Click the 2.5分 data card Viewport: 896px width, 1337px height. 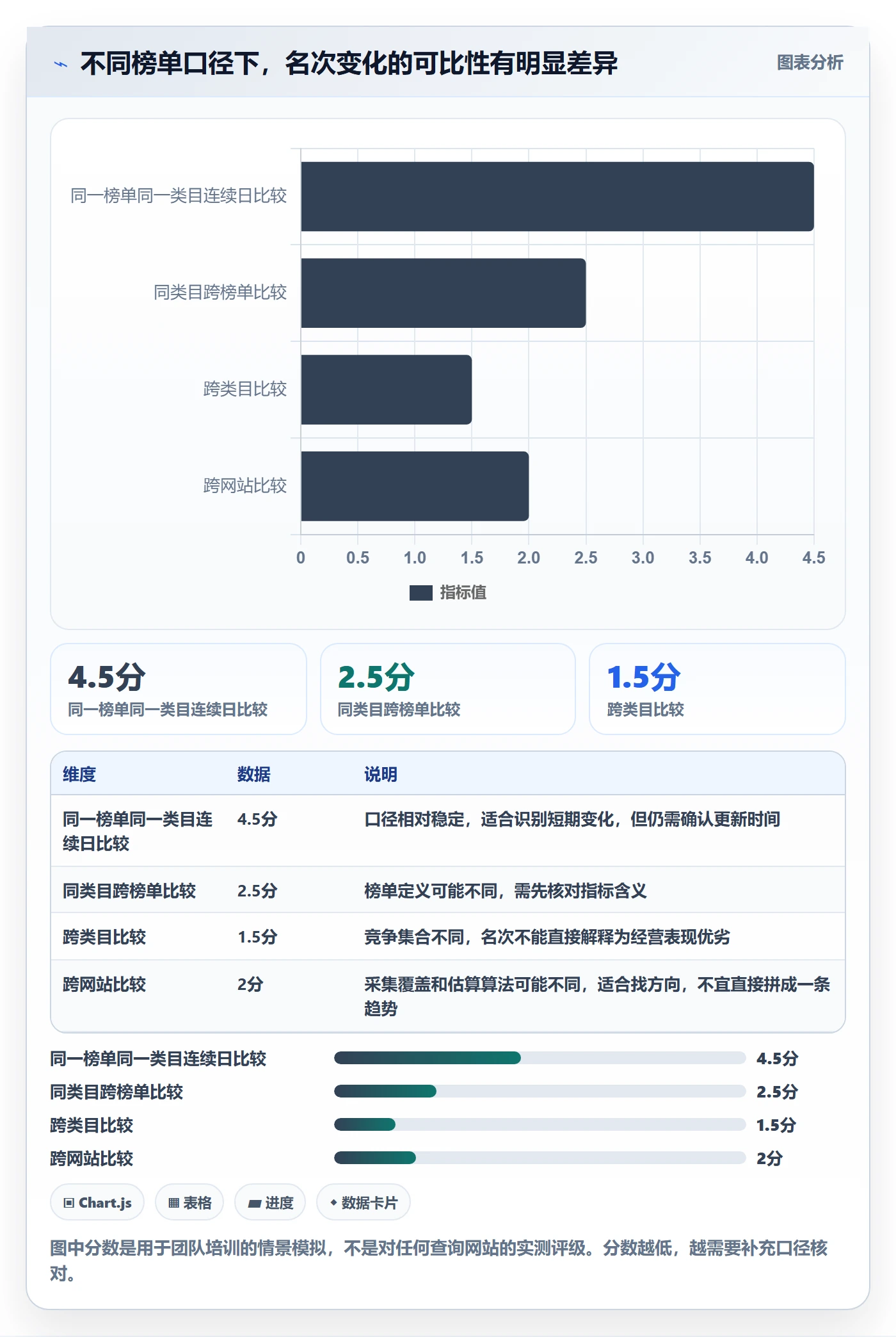pyautogui.click(x=448, y=689)
